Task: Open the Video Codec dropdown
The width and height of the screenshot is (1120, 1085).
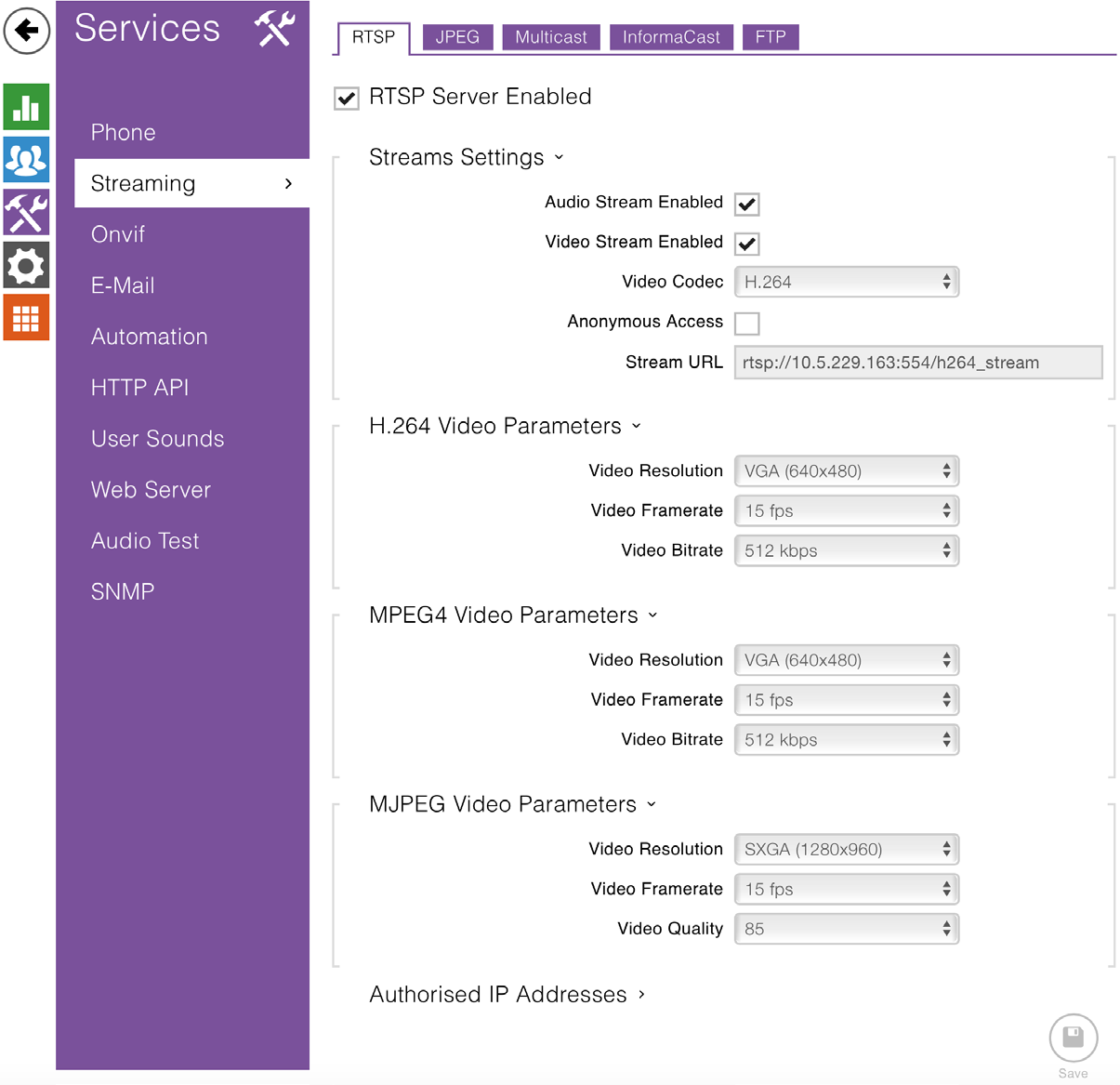Action: tap(846, 282)
